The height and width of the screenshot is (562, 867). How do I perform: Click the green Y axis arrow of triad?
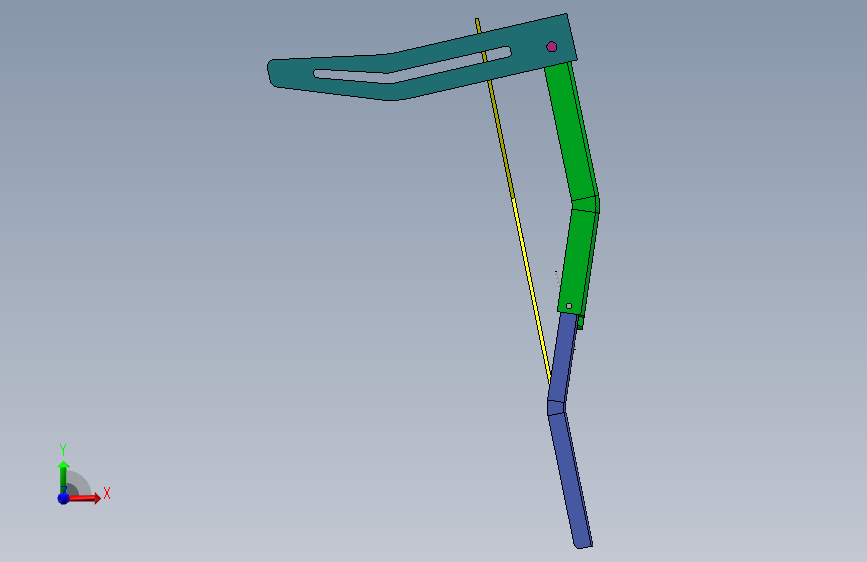click(x=63, y=475)
